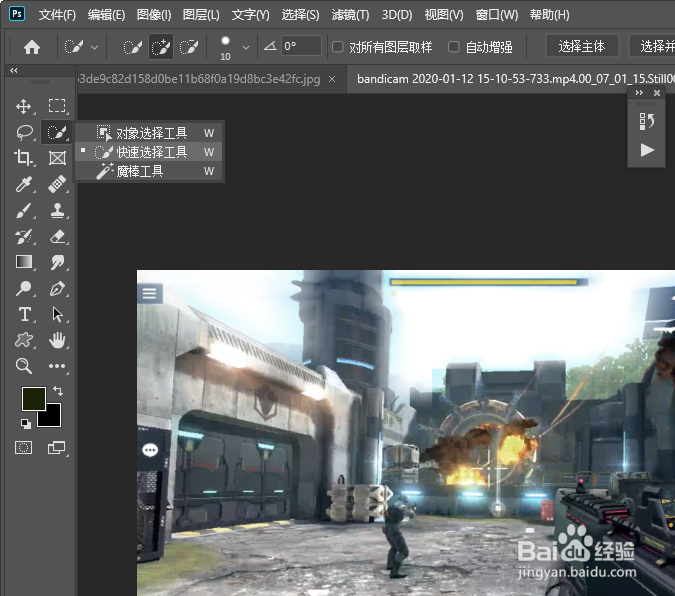This screenshot has height=596, width=675.
Task: Choose Add to Selection mode
Action: 161,47
